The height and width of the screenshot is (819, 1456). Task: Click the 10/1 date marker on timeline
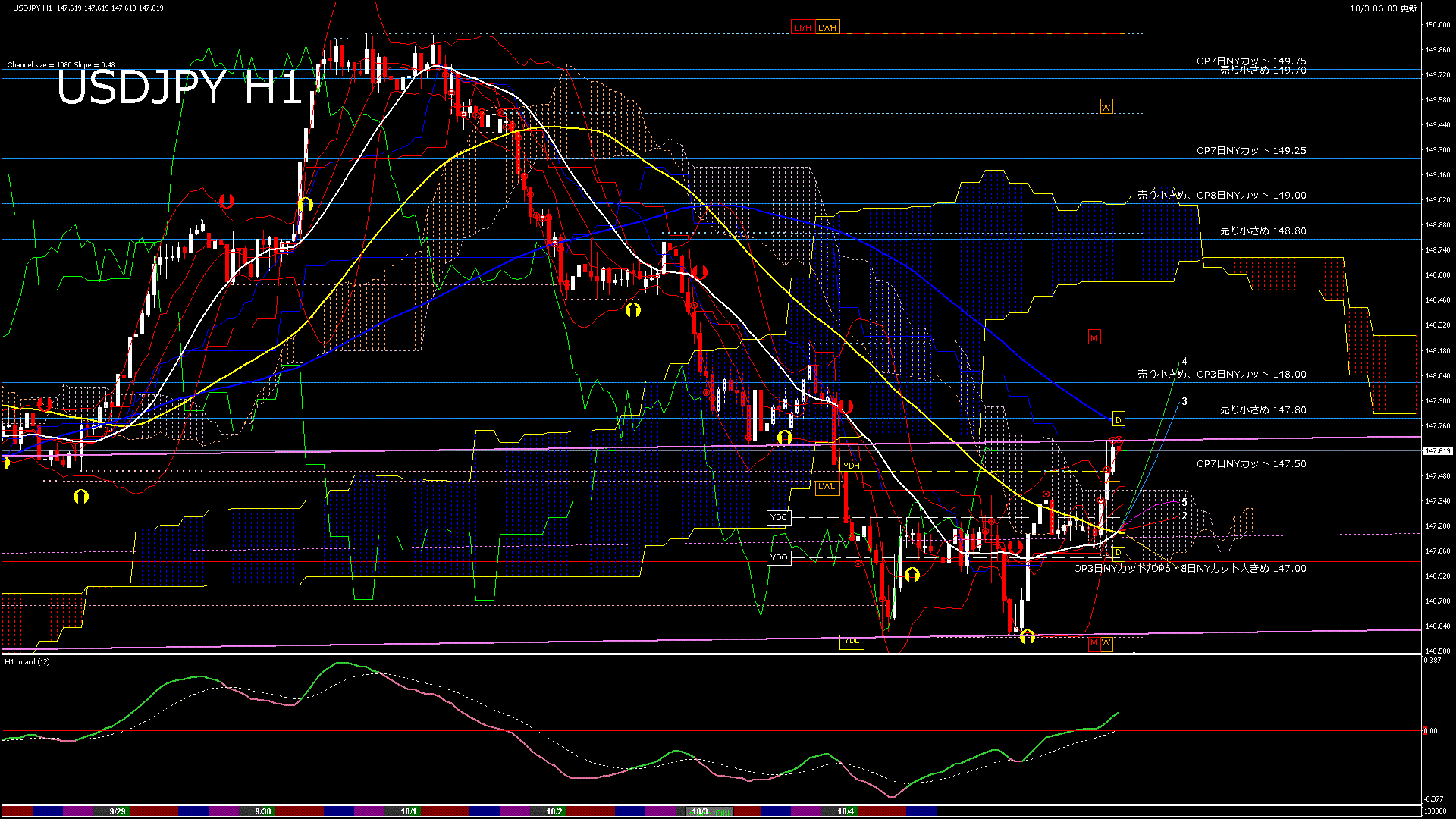(409, 811)
